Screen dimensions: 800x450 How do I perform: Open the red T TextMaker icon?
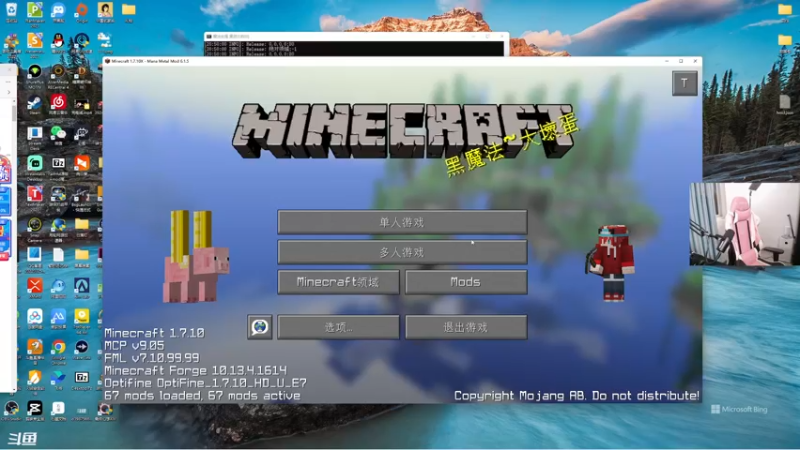35,195
